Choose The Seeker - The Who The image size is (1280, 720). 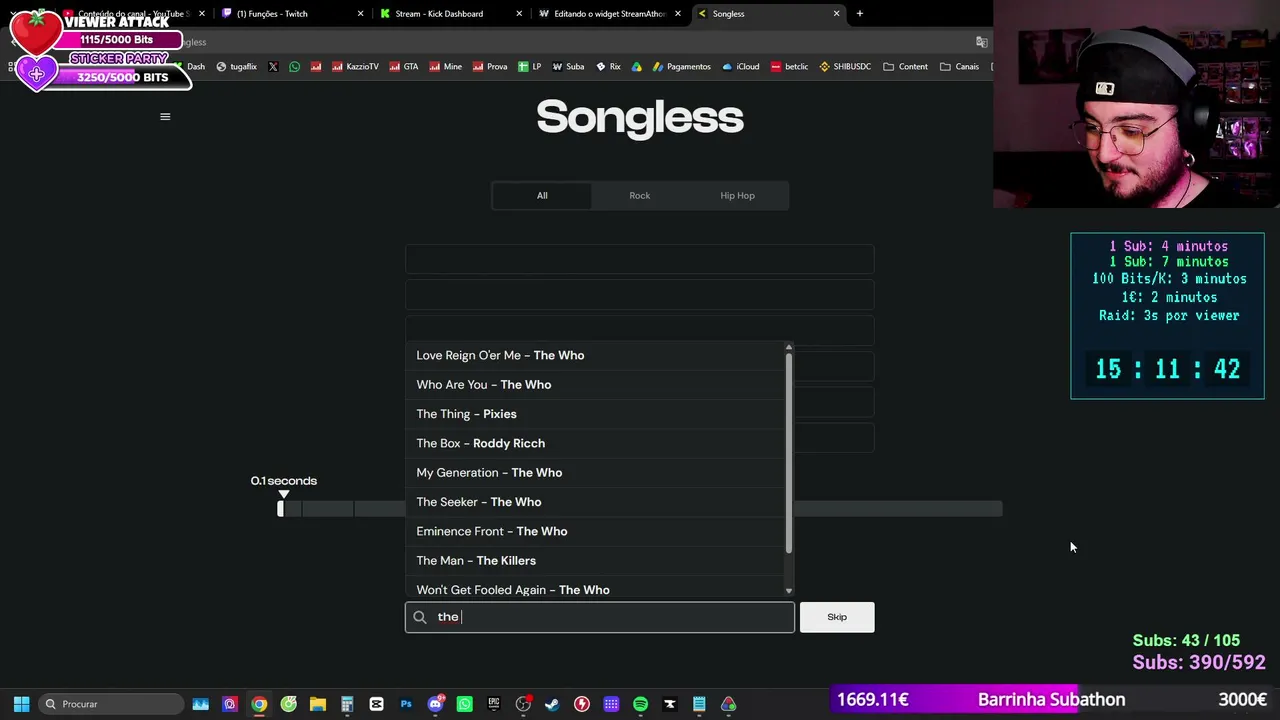[x=595, y=502]
